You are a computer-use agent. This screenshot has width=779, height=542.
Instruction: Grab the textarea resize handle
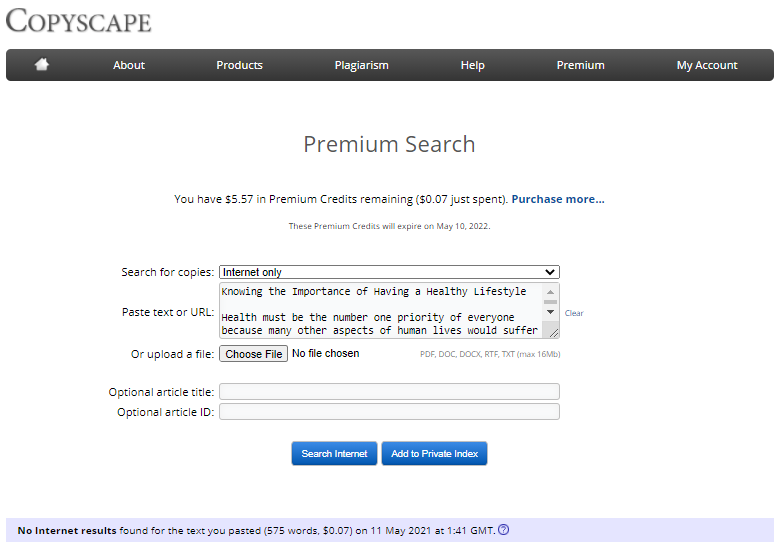[553, 333]
